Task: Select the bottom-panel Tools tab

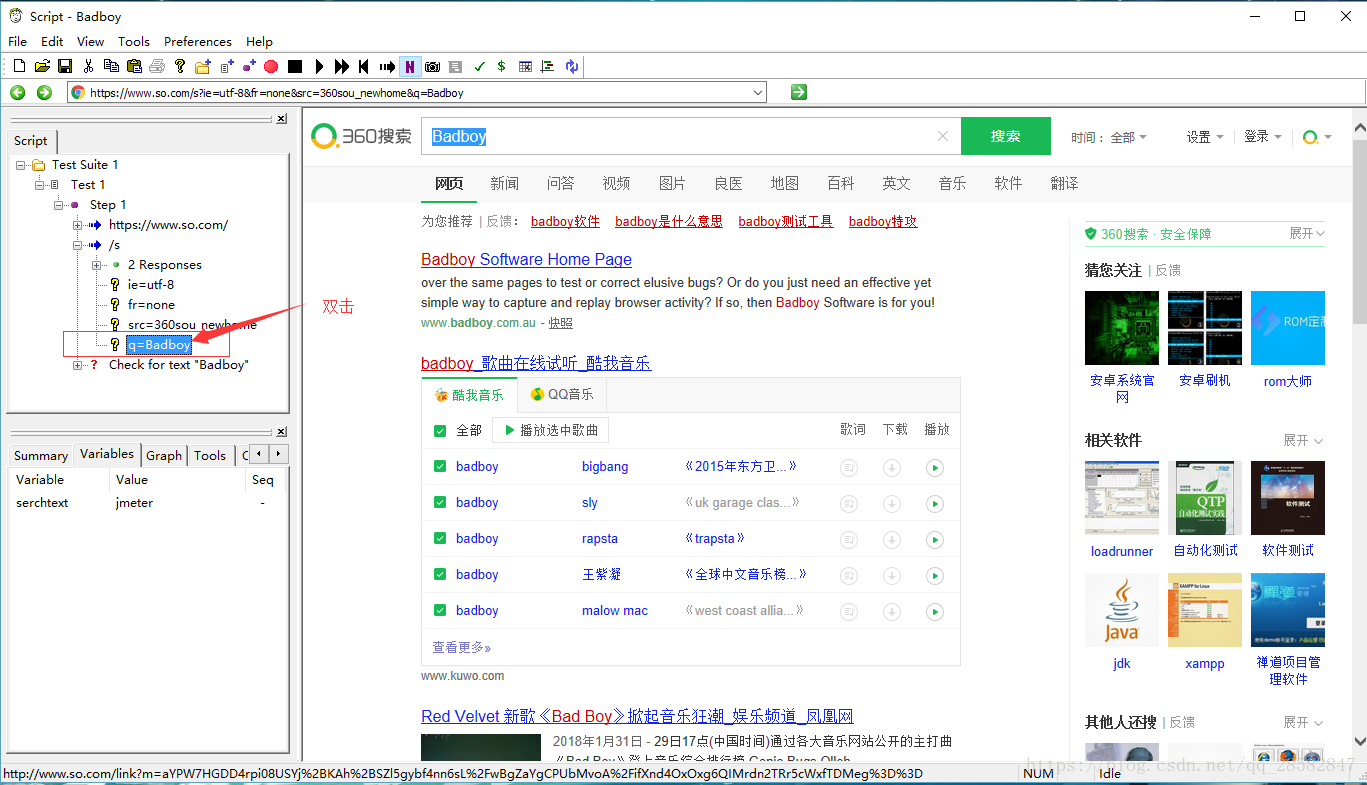Action: tap(210, 455)
